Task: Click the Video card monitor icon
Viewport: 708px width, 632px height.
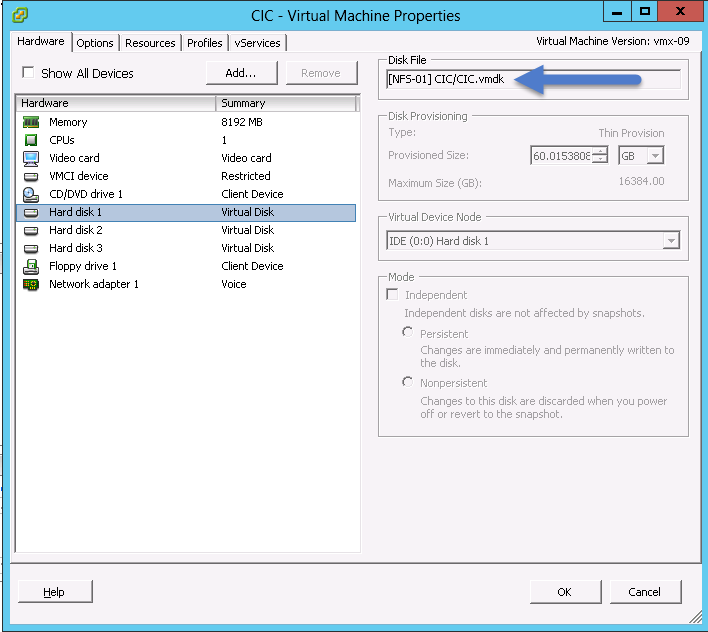Action: pos(31,158)
